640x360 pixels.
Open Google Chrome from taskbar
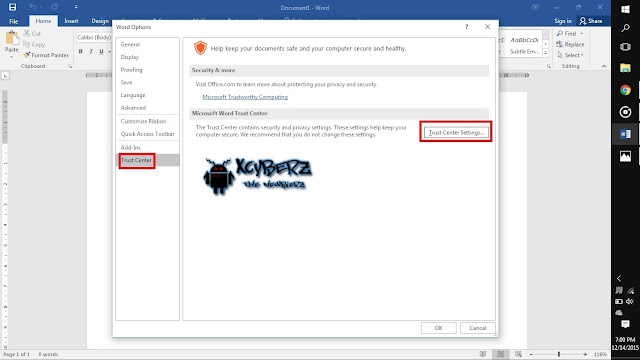click(x=625, y=90)
